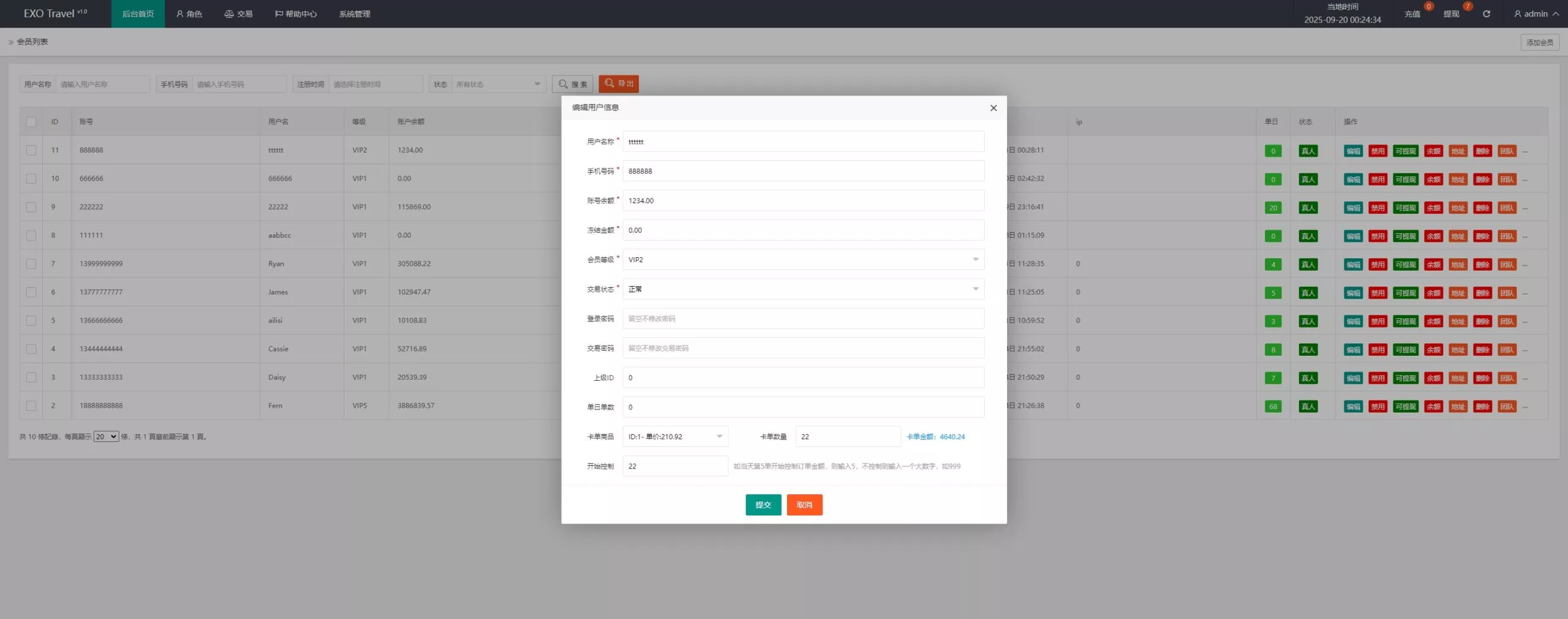This screenshot has height=619, width=1568.
Task: Open the 卡单商品 product dropdown
Action: 675,437
